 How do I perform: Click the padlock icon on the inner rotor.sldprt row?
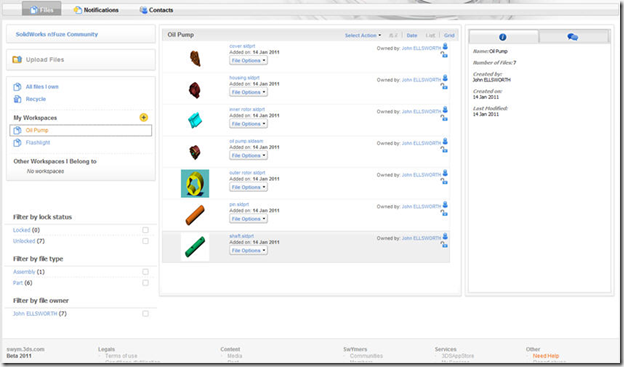[444, 118]
